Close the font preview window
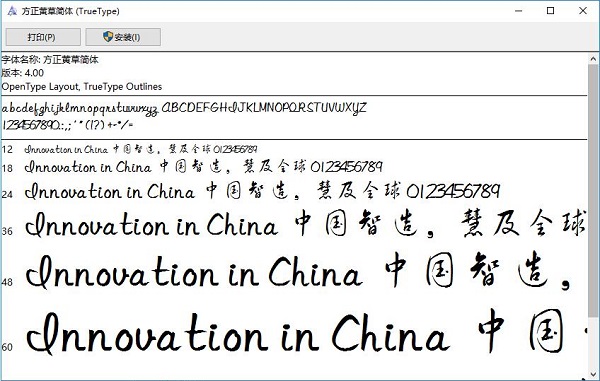The height and width of the screenshot is (381, 600). [583, 11]
